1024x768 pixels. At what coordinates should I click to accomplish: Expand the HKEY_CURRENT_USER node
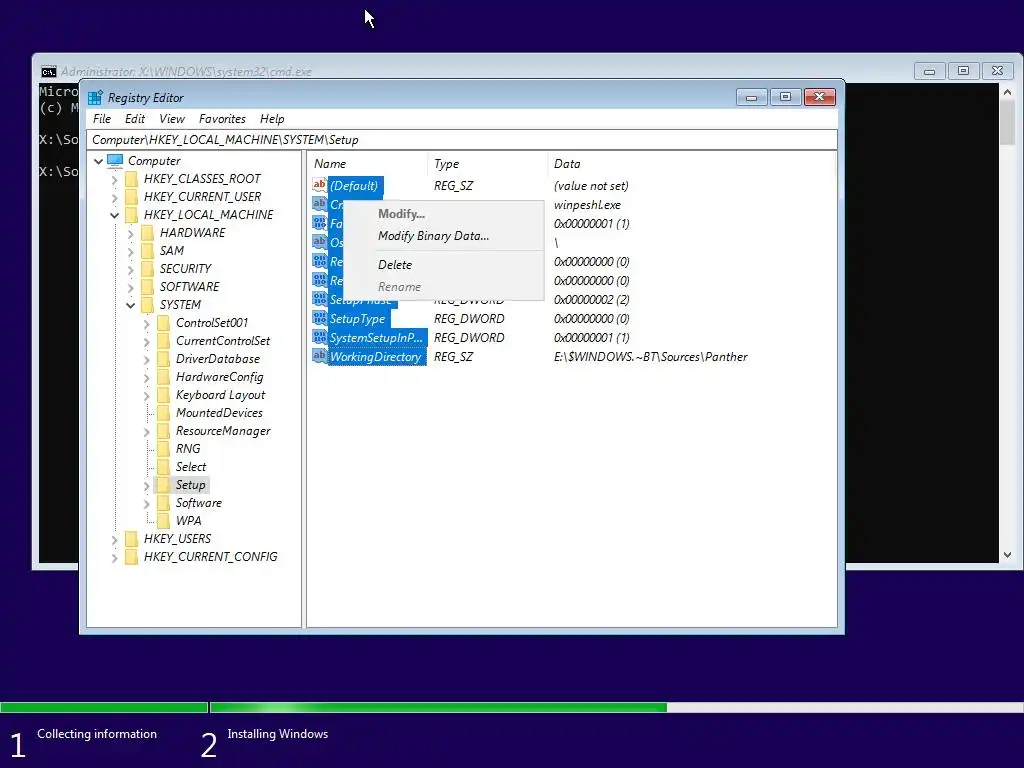click(x=114, y=197)
